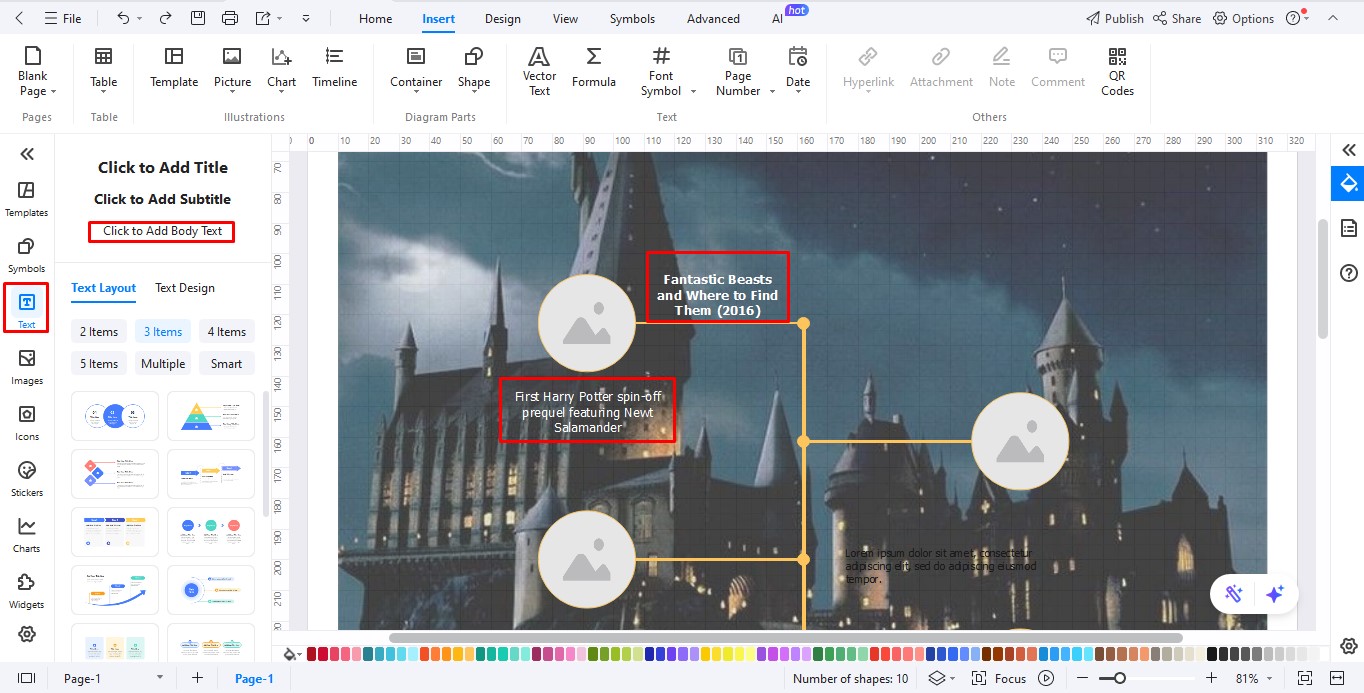Collapse the left sidebar panel
Screen dimensions: 1364x693
tap(27, 153)
